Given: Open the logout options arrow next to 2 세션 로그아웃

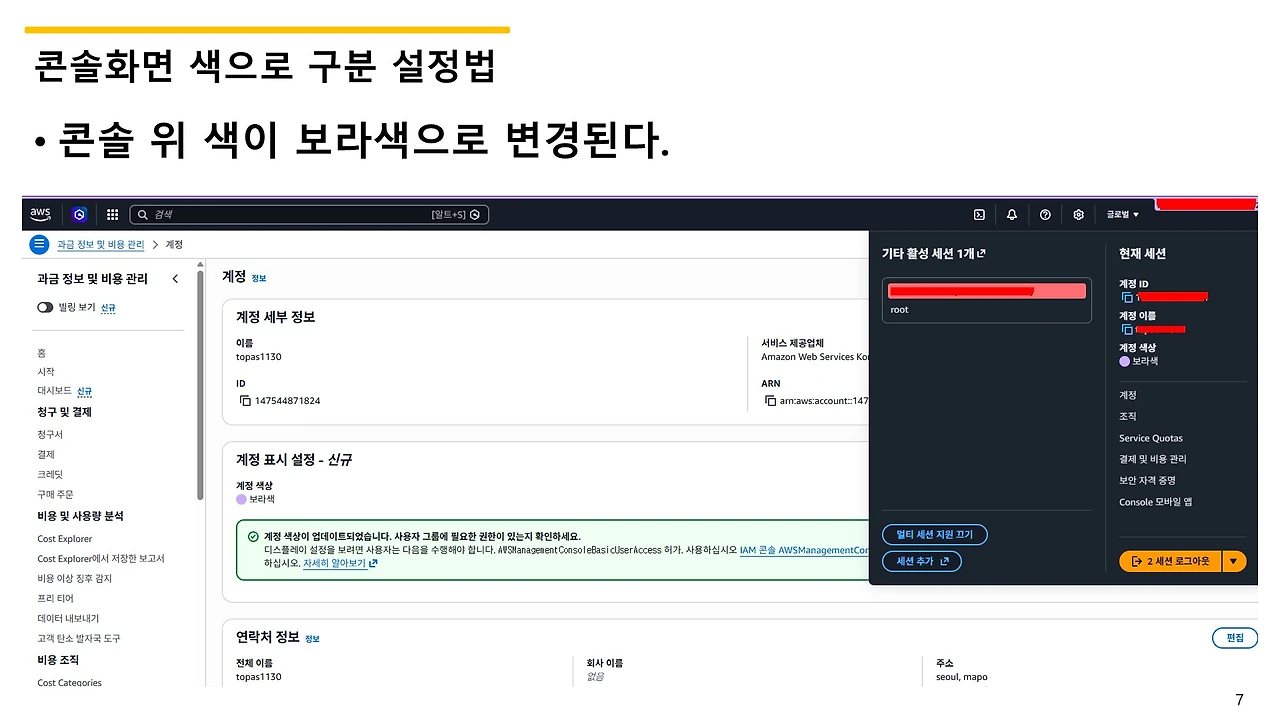Looking at the screenshot, I should pos(1235,561).
